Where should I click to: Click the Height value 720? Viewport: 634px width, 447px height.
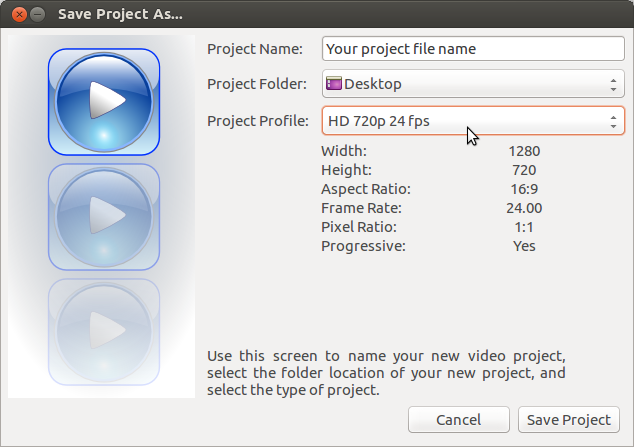pyautogui.click(x=524, y=170)
